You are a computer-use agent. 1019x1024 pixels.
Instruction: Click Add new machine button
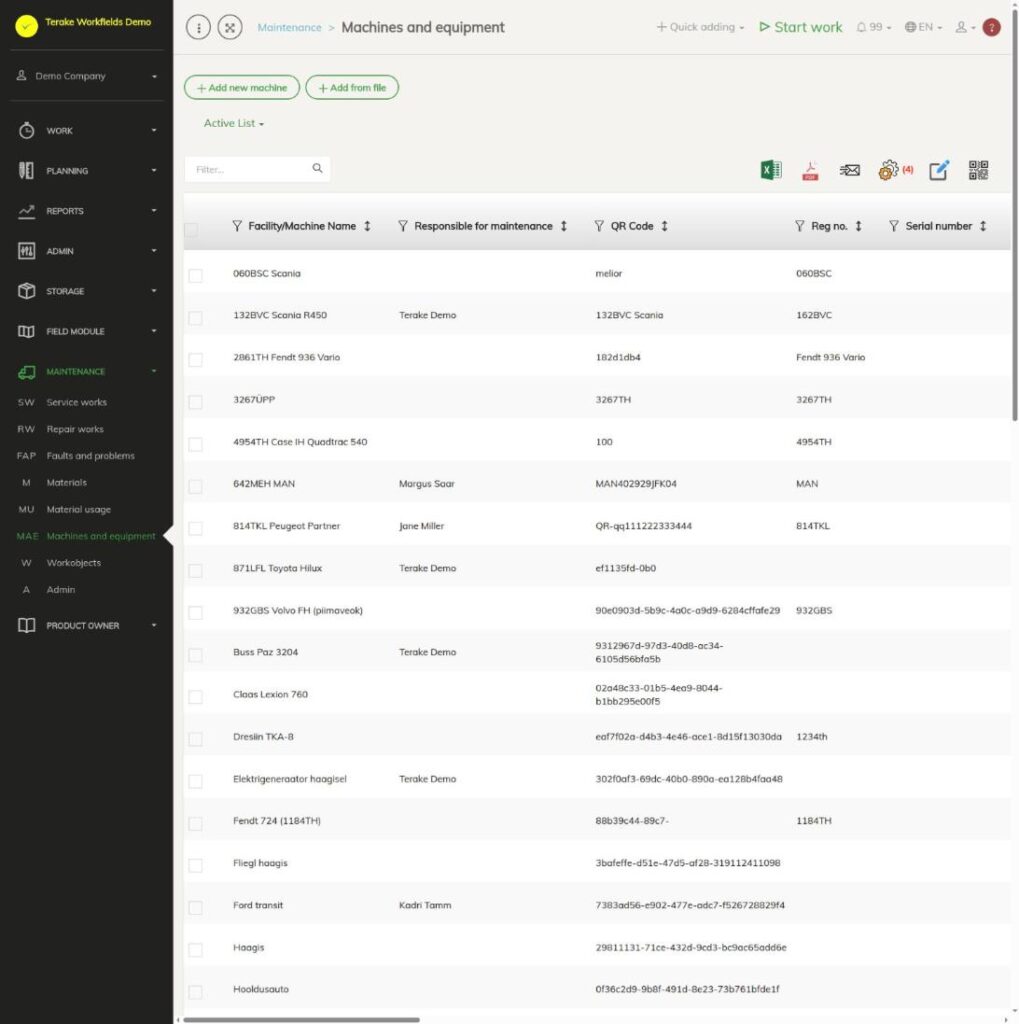click(x=242, y=88)
